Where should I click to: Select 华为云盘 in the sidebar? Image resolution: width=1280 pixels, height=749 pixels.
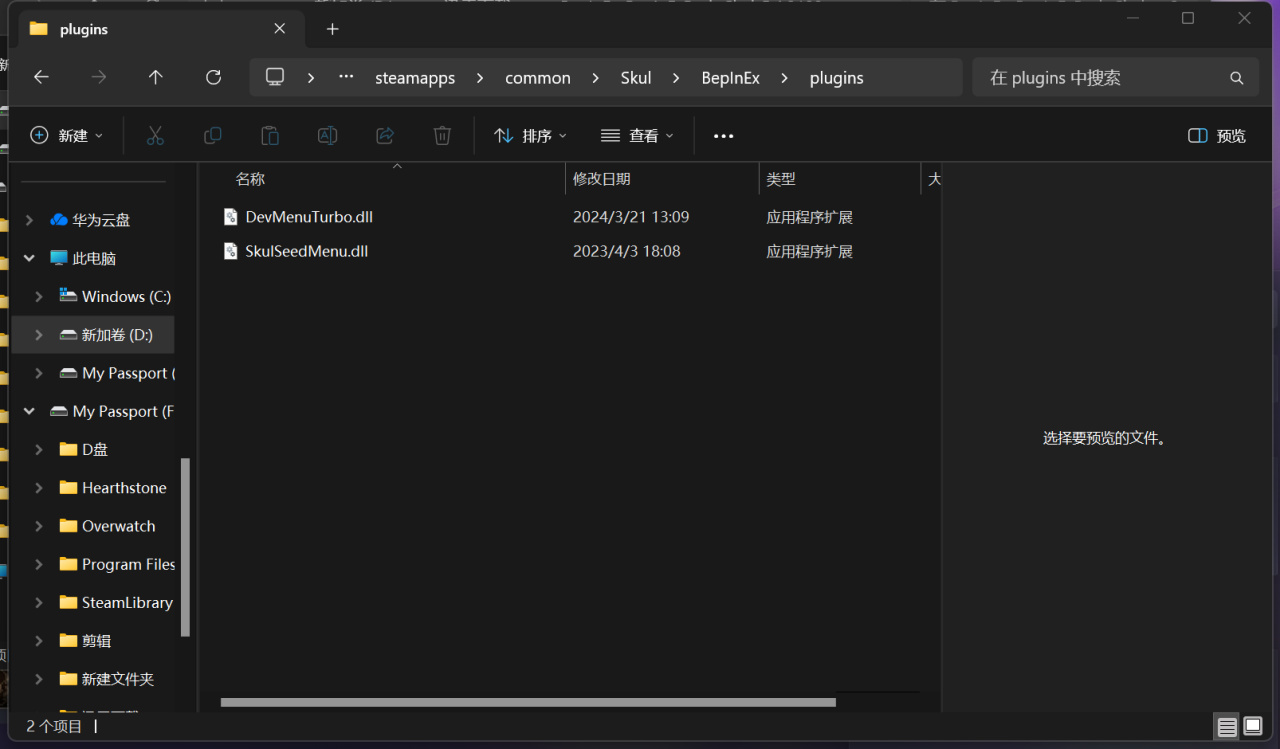[101, 220]
